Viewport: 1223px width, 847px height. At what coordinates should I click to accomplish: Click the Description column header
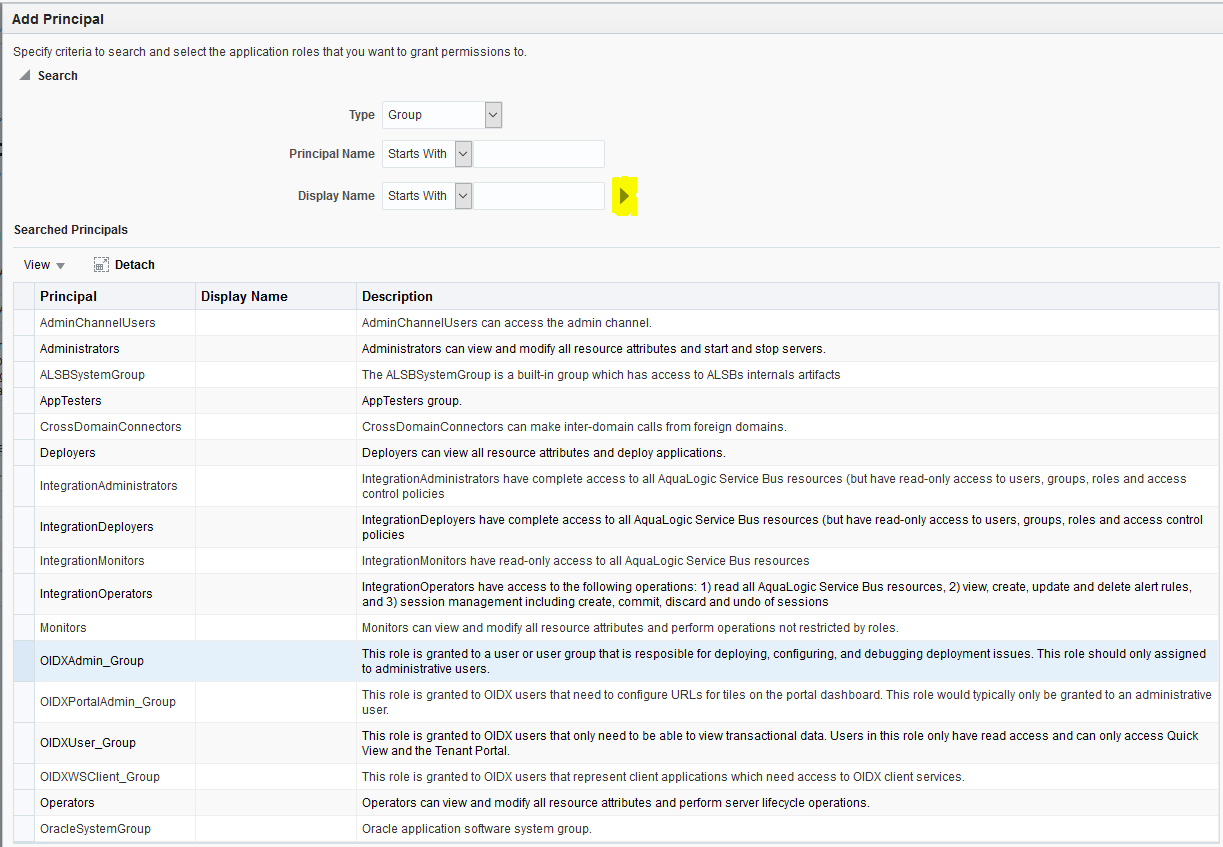[x=397, y=296]
